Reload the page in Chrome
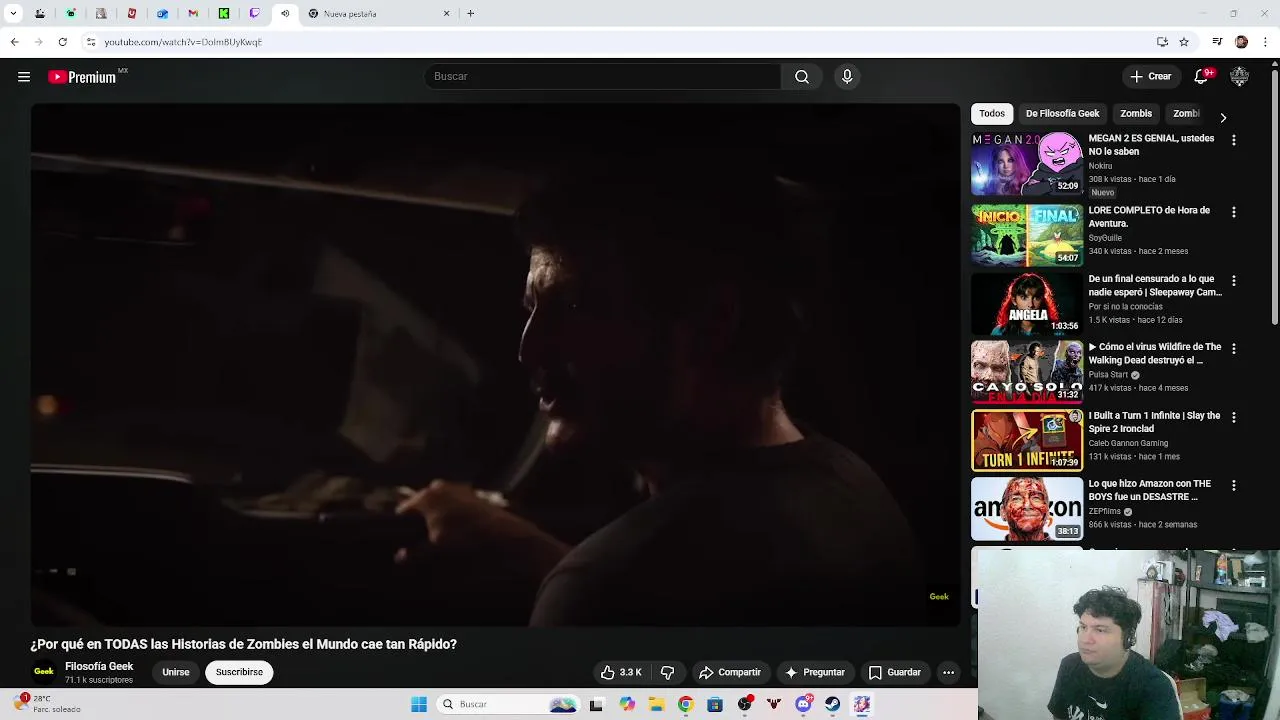The height and width of the screenshot is (720, 1280). point(62,42)
